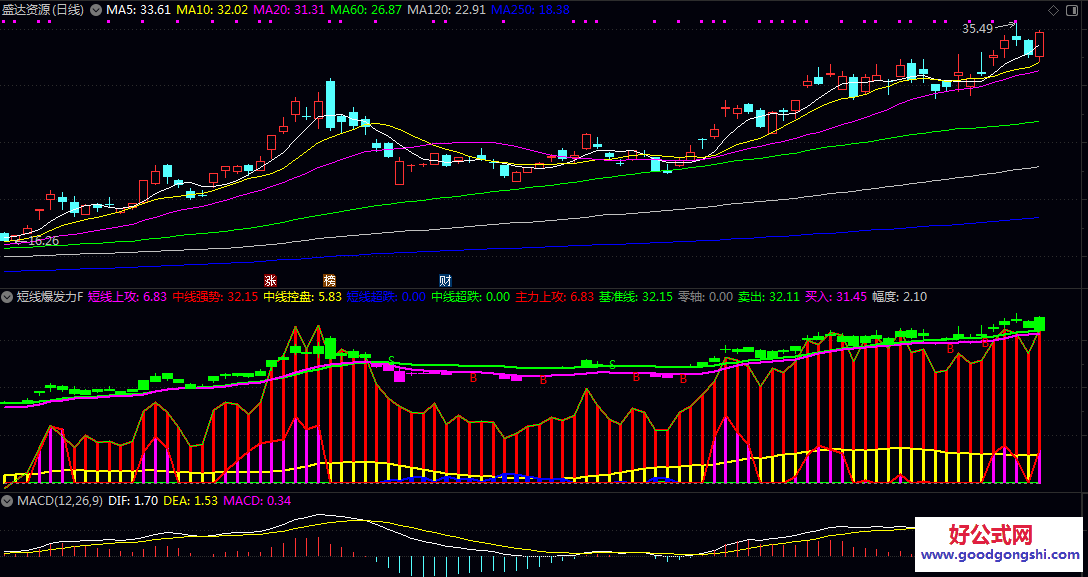Screen dimensions: 1088x577
Task: Open the 榜 event marker
Action: point(329,280)
